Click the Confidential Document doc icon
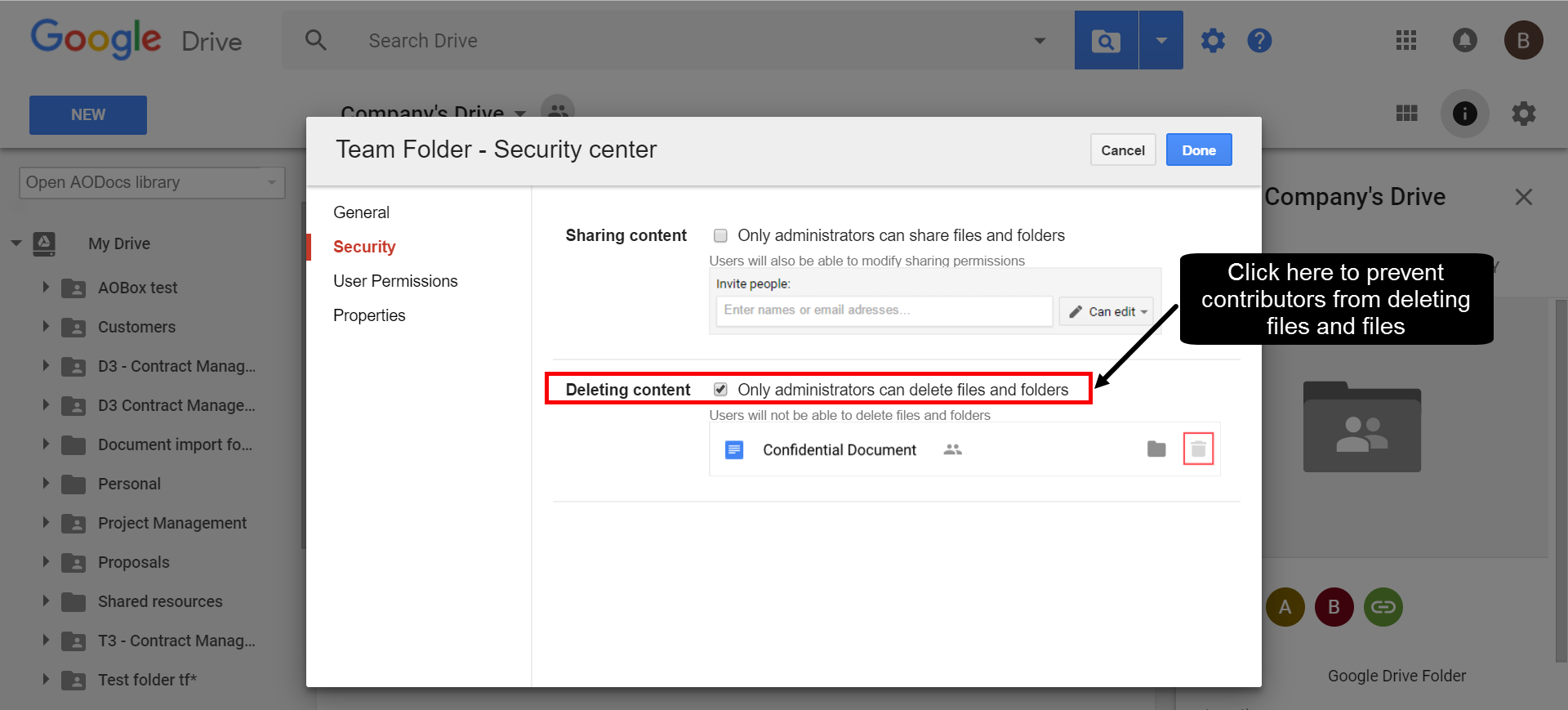Viewport: 1568px width, 710px height. click(734, 449)
